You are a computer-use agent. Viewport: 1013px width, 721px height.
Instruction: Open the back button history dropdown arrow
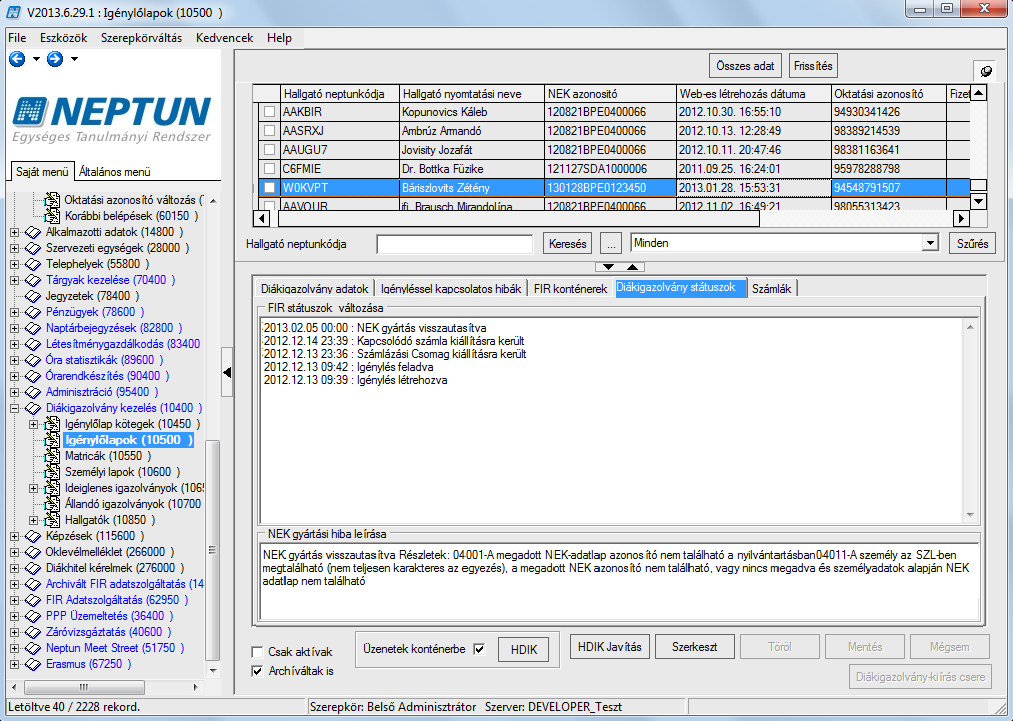coord(36,59)
